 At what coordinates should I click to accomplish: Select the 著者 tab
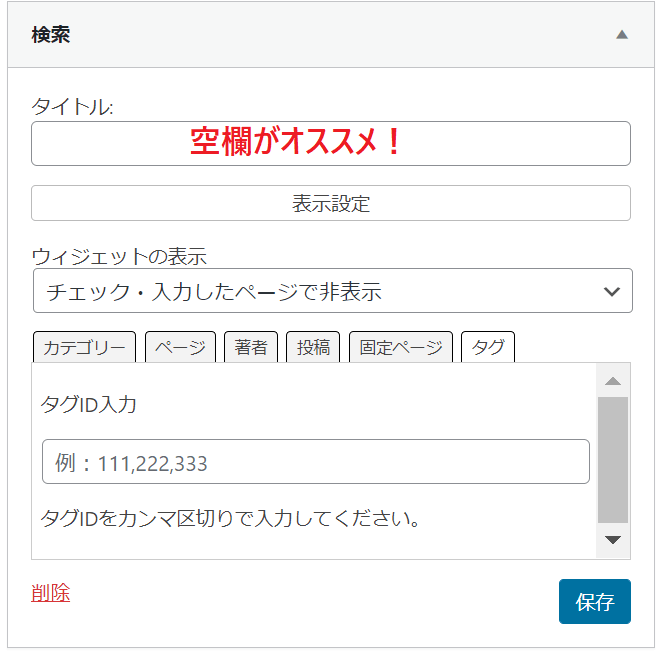click(x=251, y=347)
